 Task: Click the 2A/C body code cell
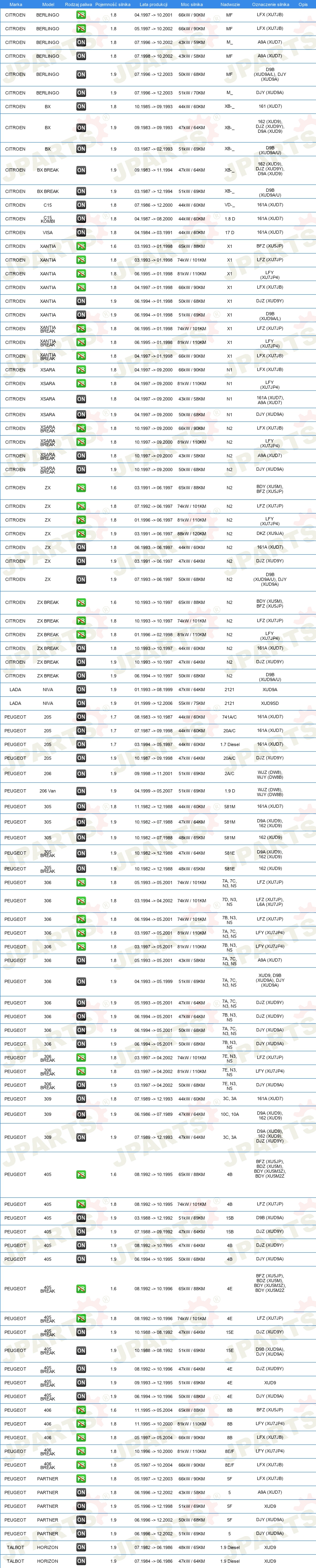pos(230,774)
